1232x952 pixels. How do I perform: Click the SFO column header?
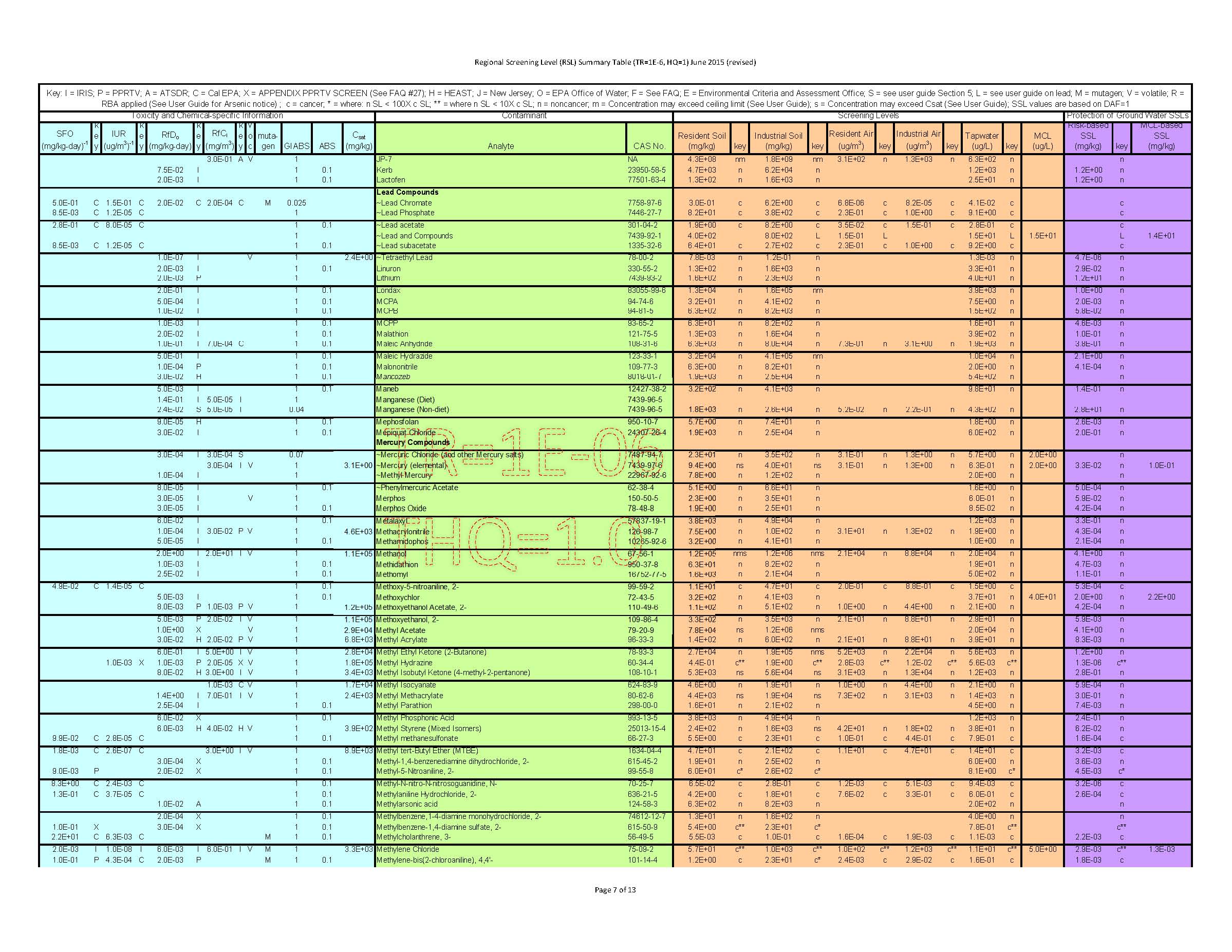[65, 139]
